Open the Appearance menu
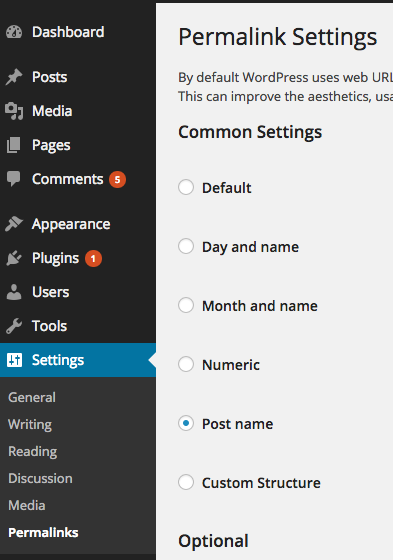 click(78, 224)
